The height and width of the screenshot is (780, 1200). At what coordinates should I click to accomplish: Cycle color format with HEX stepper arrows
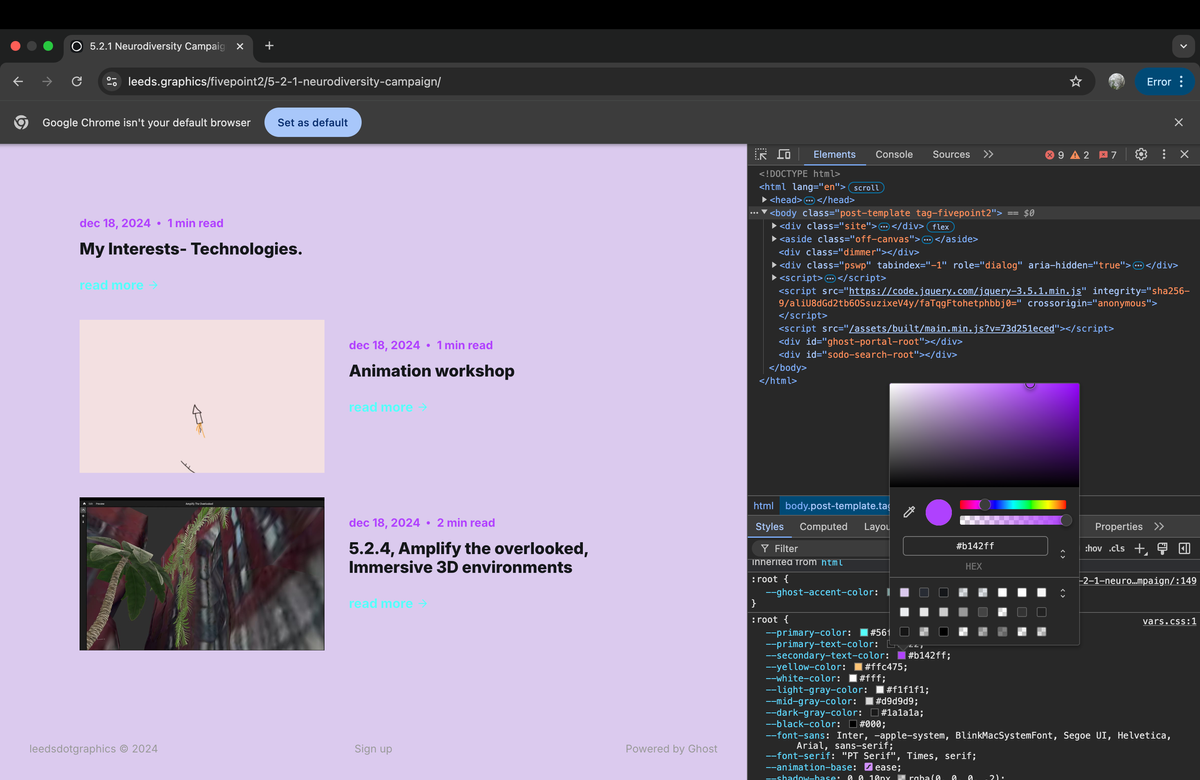(1062, 552)
